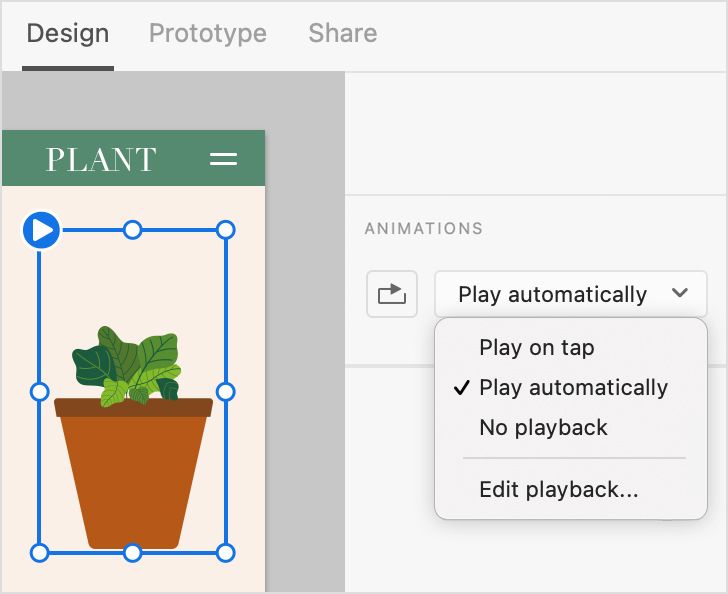Image resolution: width=728 pixels, height=594 pixels.
Task: Click the top-middle selection handle
Action: 132,230
